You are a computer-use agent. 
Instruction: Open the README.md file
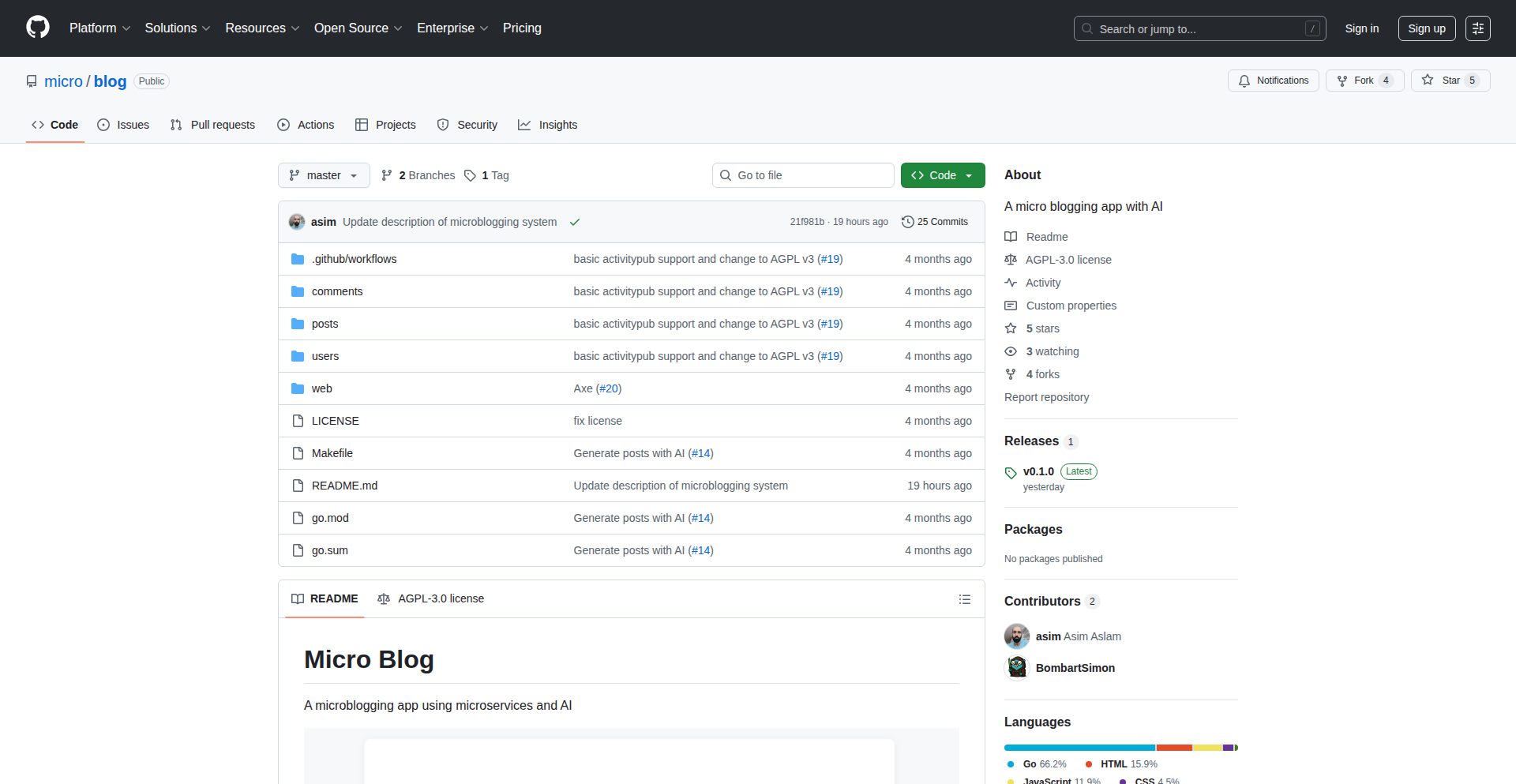click(x=344, y=486)
